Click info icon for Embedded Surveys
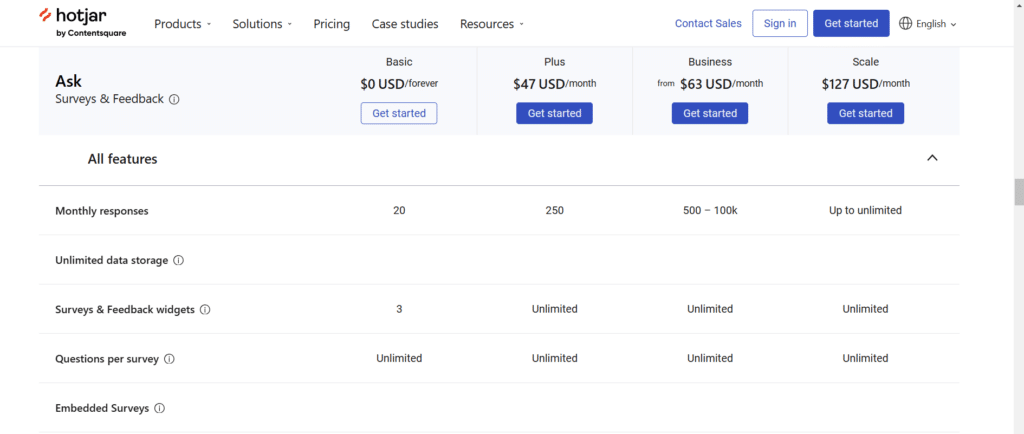This screenshot has height=434, width=1024. (x=159, y=409)
